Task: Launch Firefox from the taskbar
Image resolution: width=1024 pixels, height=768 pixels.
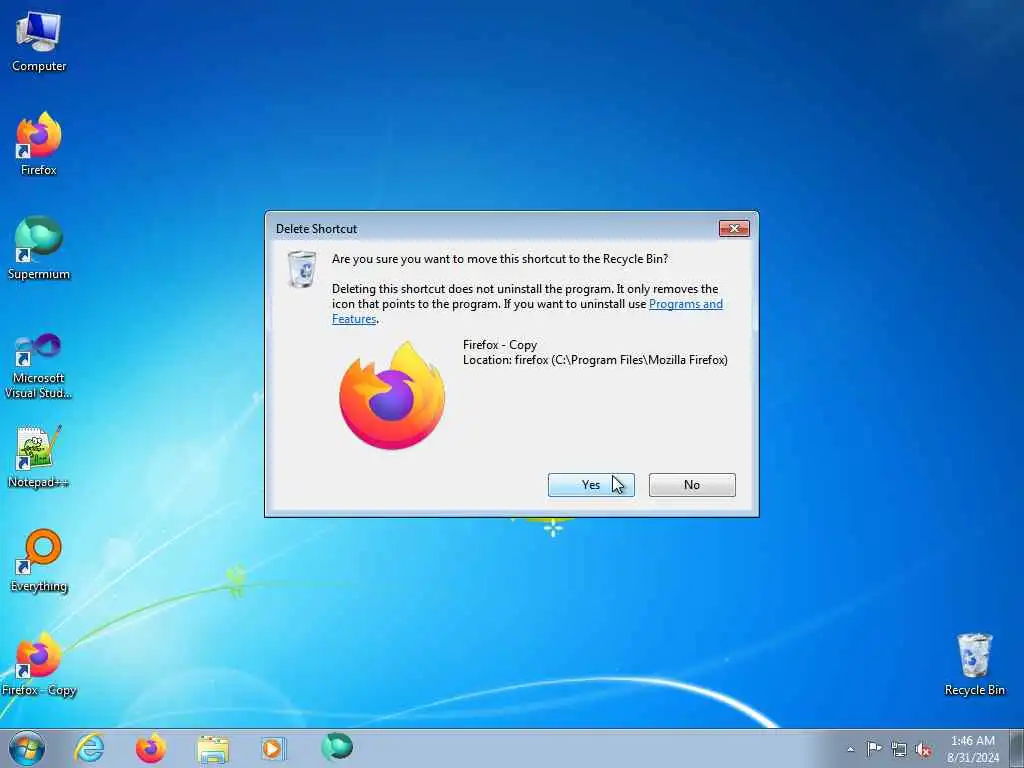Action: (x=151, y=748)
